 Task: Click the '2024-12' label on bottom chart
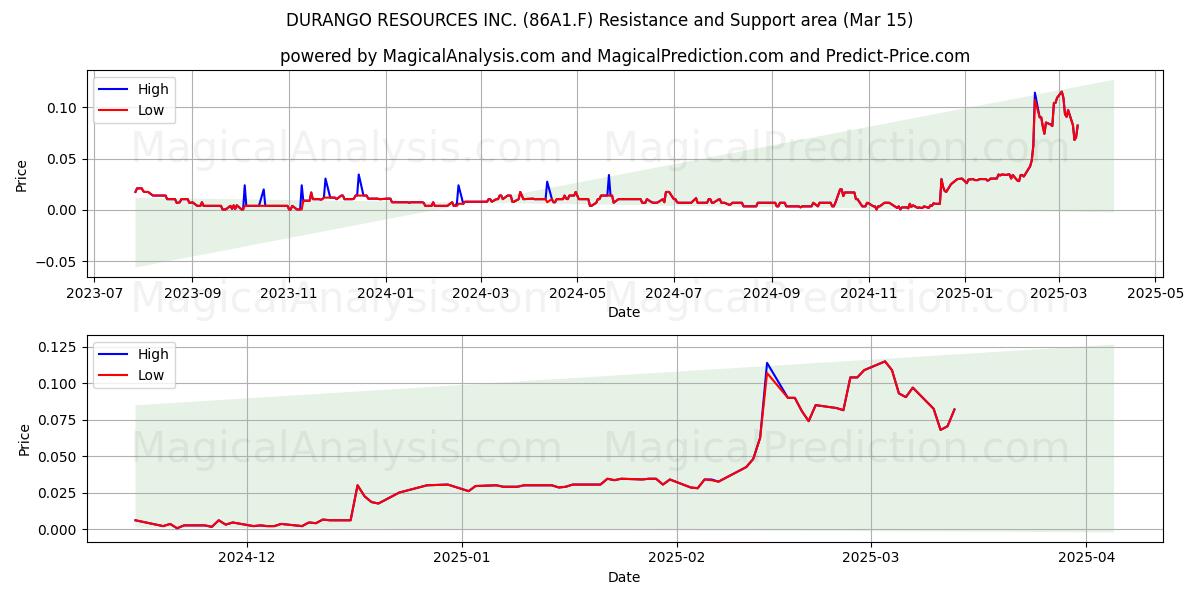coord(246,558)
